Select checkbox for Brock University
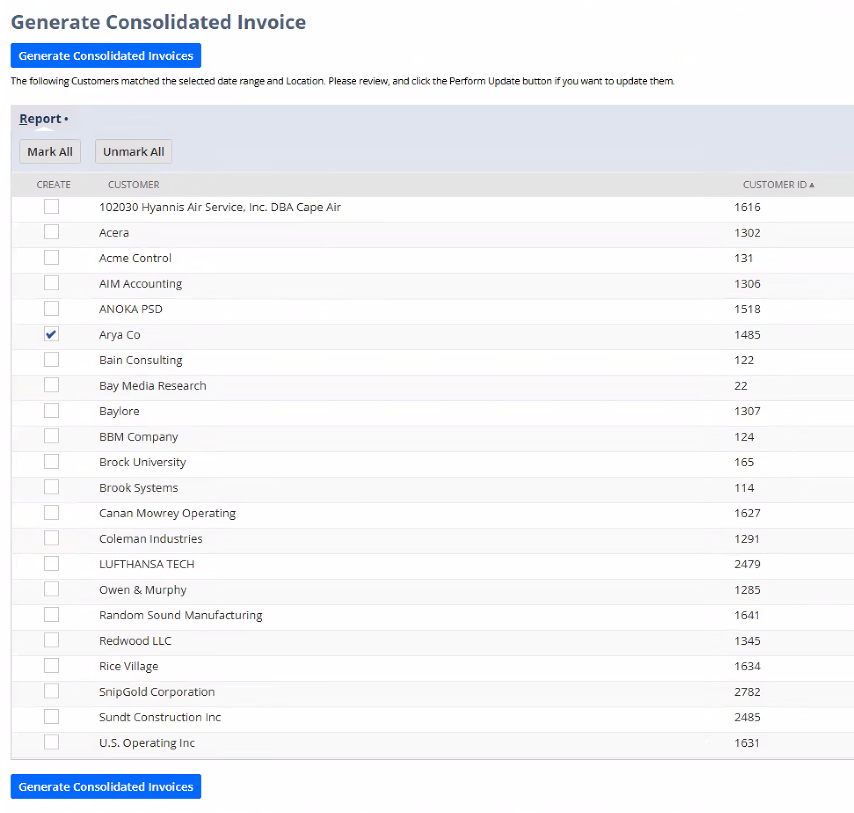The width and height of the screenshot is (854, 813). (x=51, y=462)
